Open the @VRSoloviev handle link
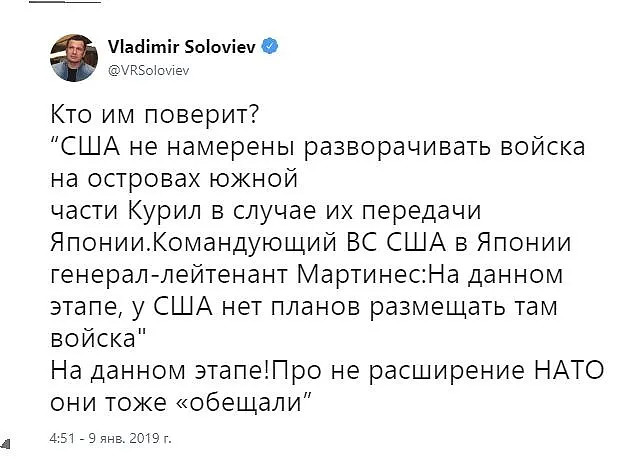The height and width of the screenshot is (459, 637). [149, 71]
